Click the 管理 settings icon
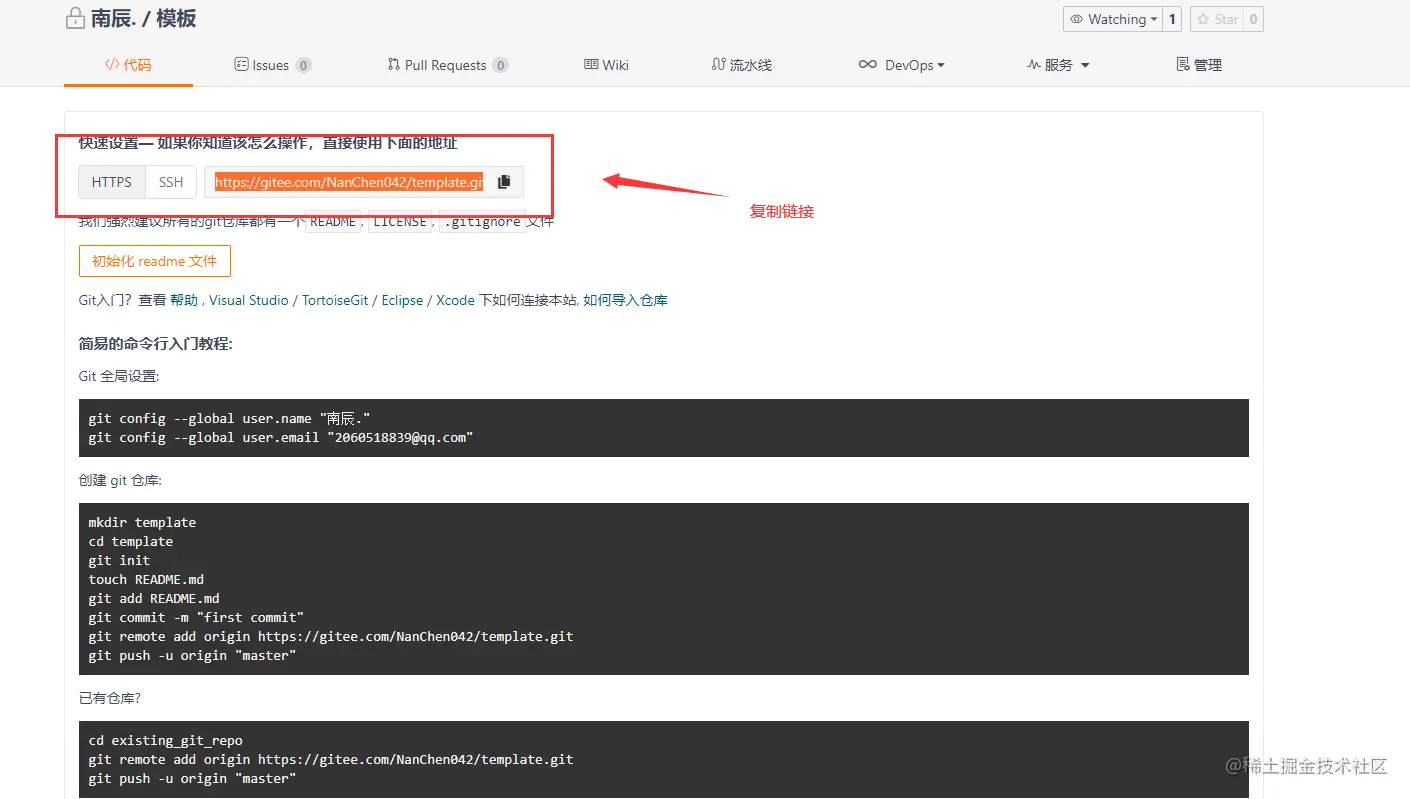Screen dimensions: 1410x799 point(1183,65)
